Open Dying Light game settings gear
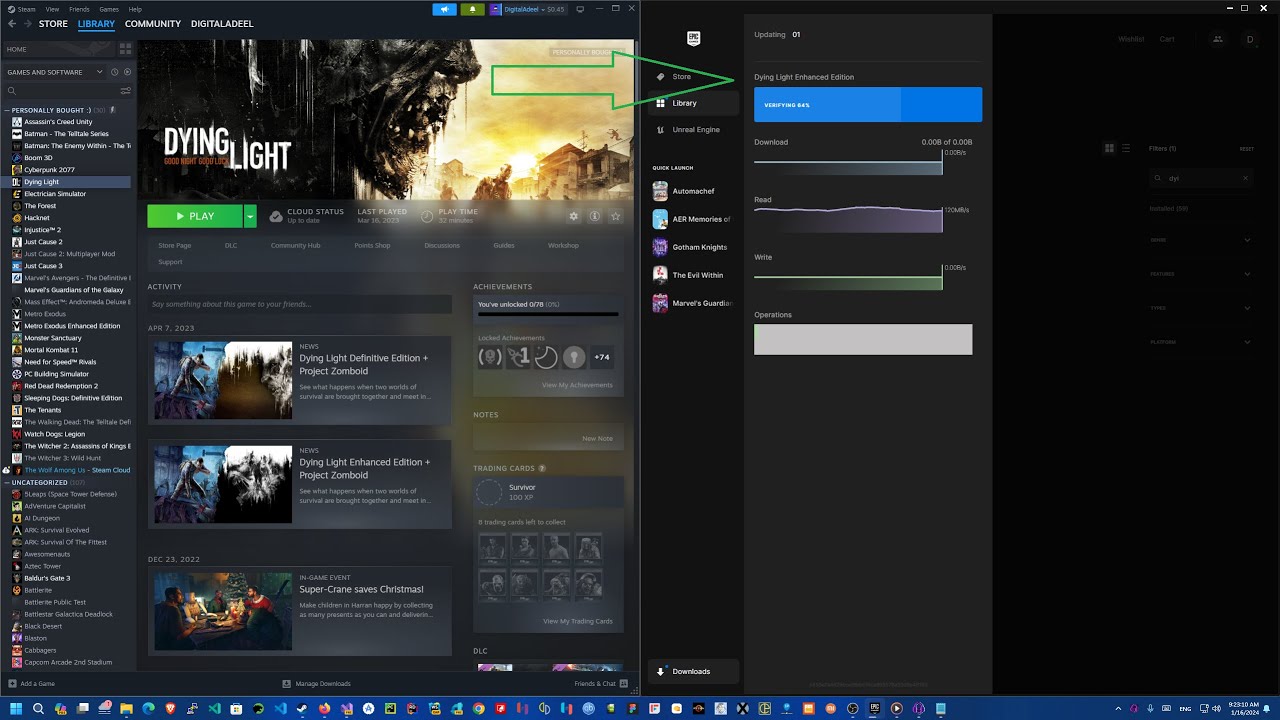The image size is (1280, 720). (x=573, y=216)
